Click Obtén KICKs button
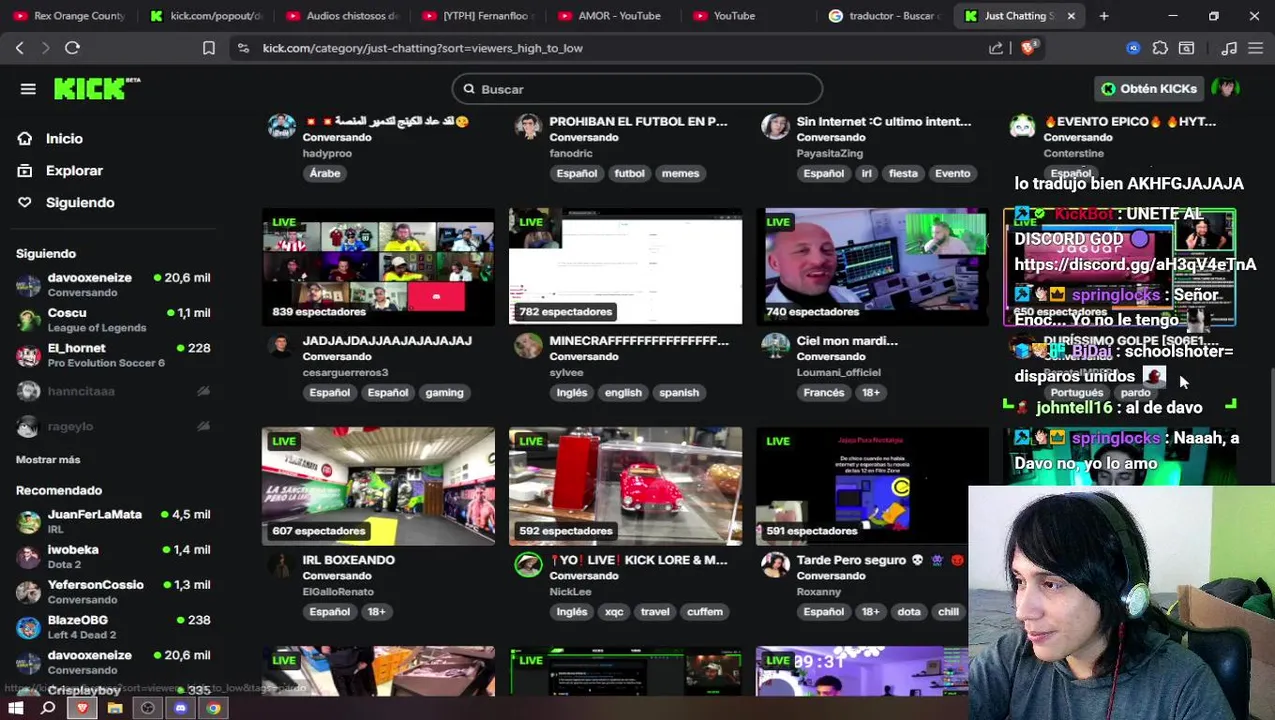1275x720 pixels. point(1149,89)
